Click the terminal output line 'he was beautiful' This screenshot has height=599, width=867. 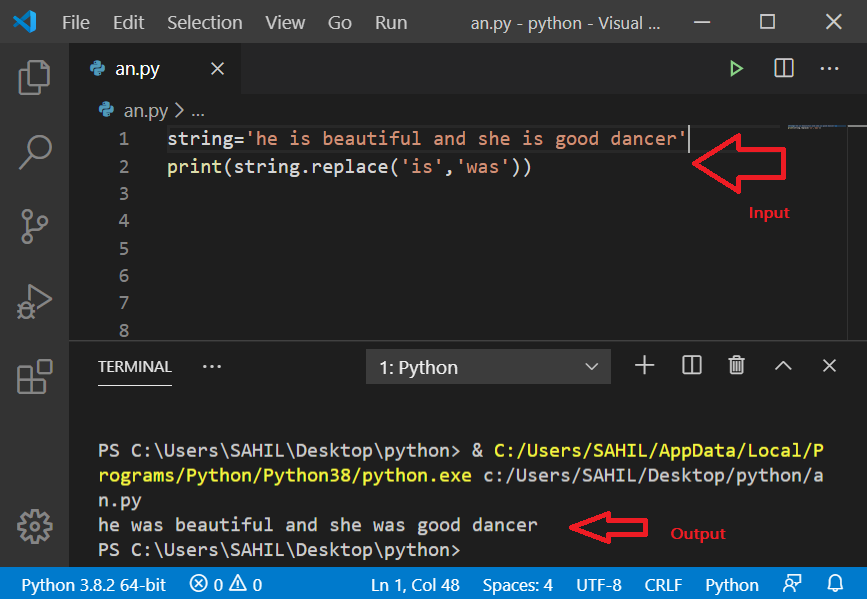(317, 524)
